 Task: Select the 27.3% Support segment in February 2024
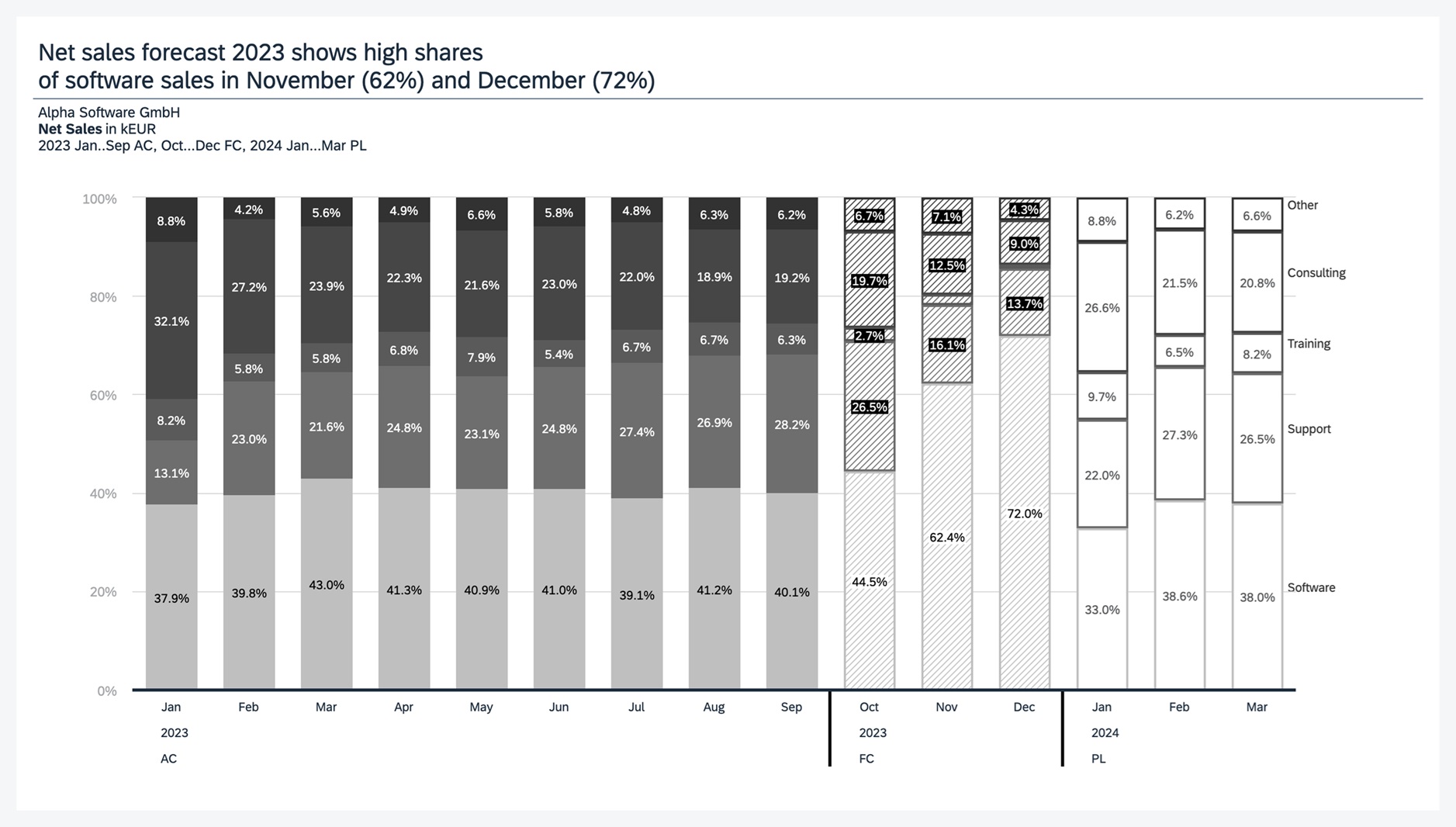coord(1179,434)
